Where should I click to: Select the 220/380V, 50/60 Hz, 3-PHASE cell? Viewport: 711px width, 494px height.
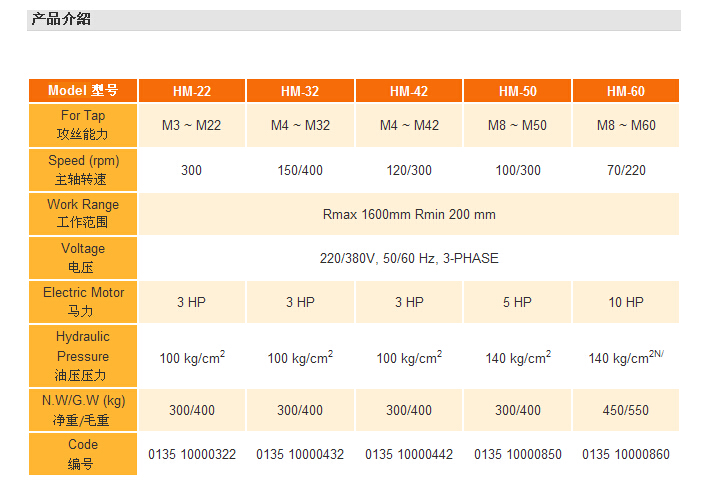click(409, 258)
